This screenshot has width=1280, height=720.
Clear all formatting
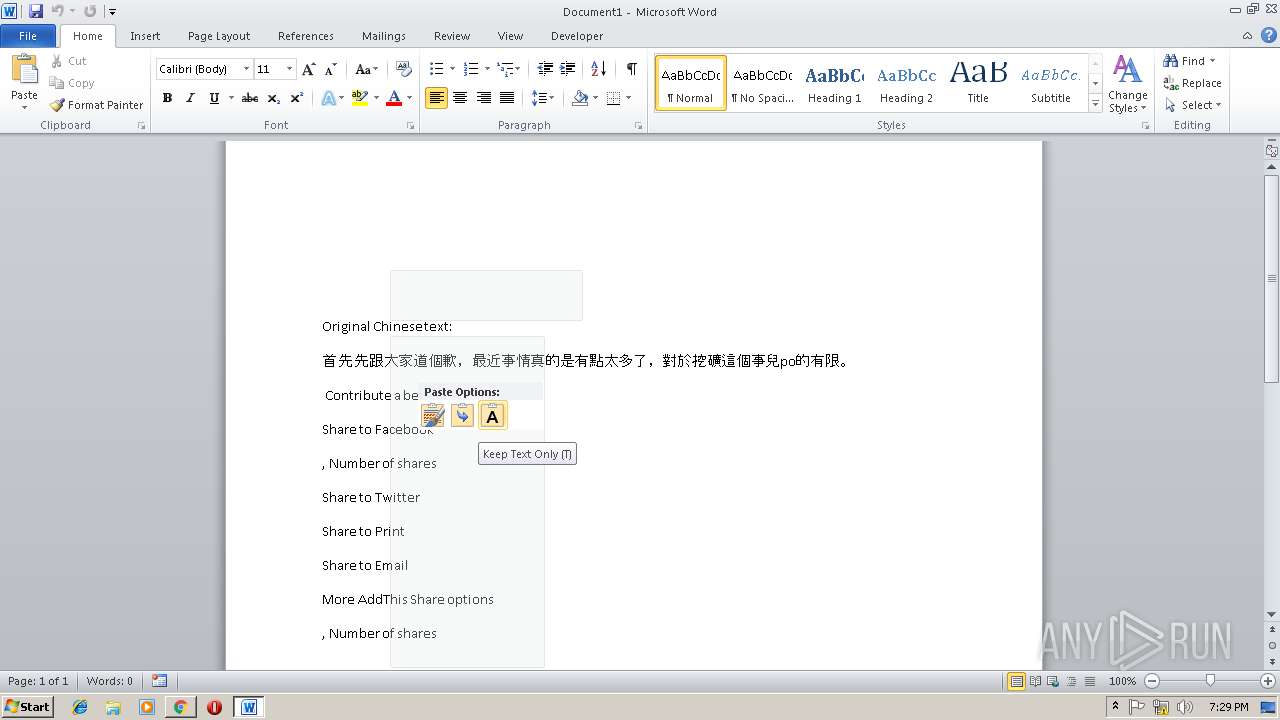[404, 69]
